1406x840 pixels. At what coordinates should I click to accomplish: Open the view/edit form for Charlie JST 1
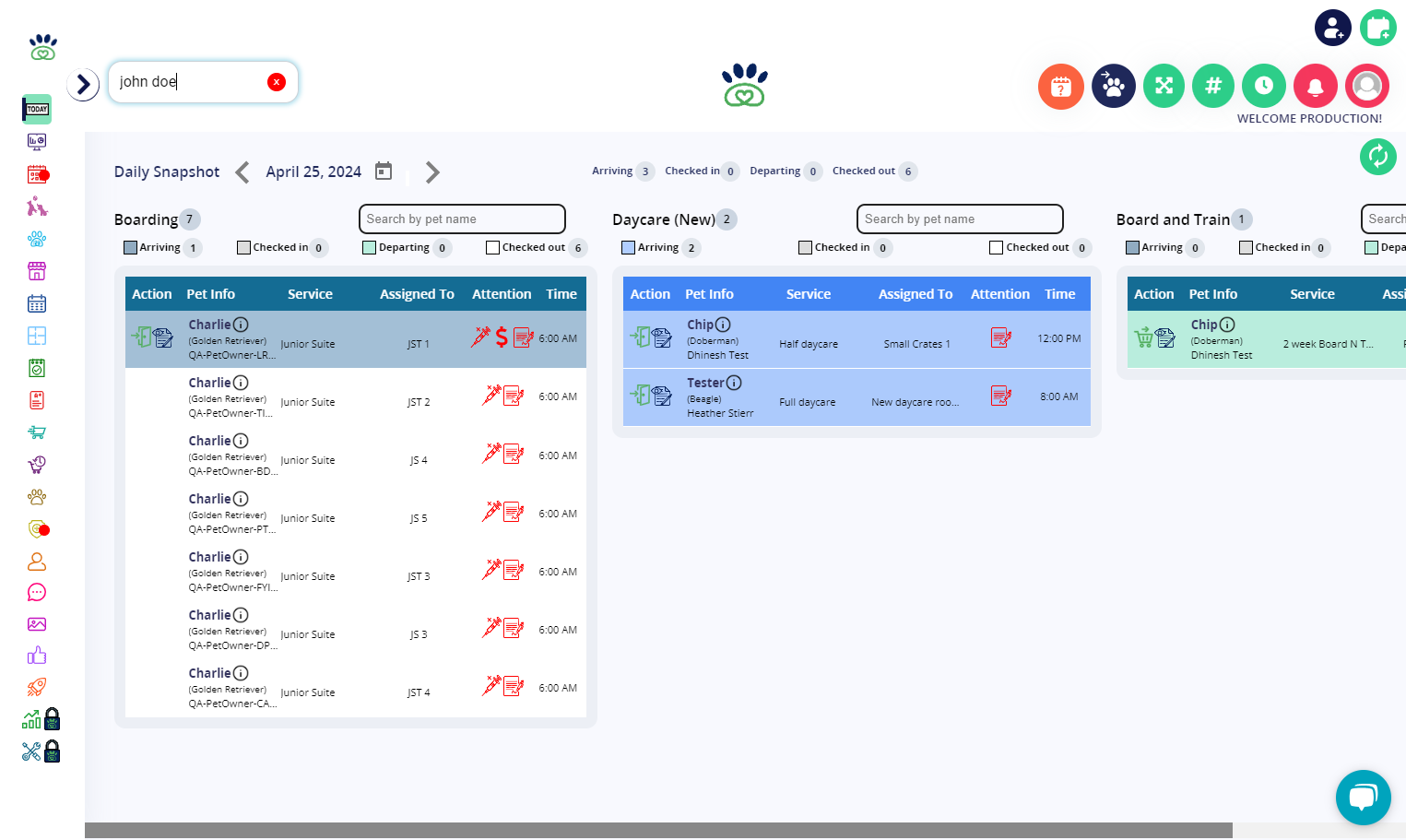pos(163,337)
